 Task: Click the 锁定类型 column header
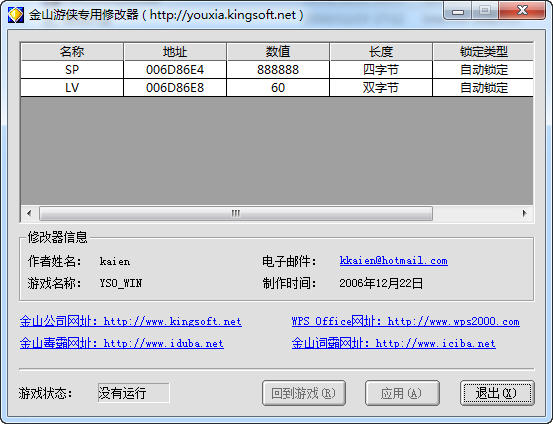(x=483, y=52)
